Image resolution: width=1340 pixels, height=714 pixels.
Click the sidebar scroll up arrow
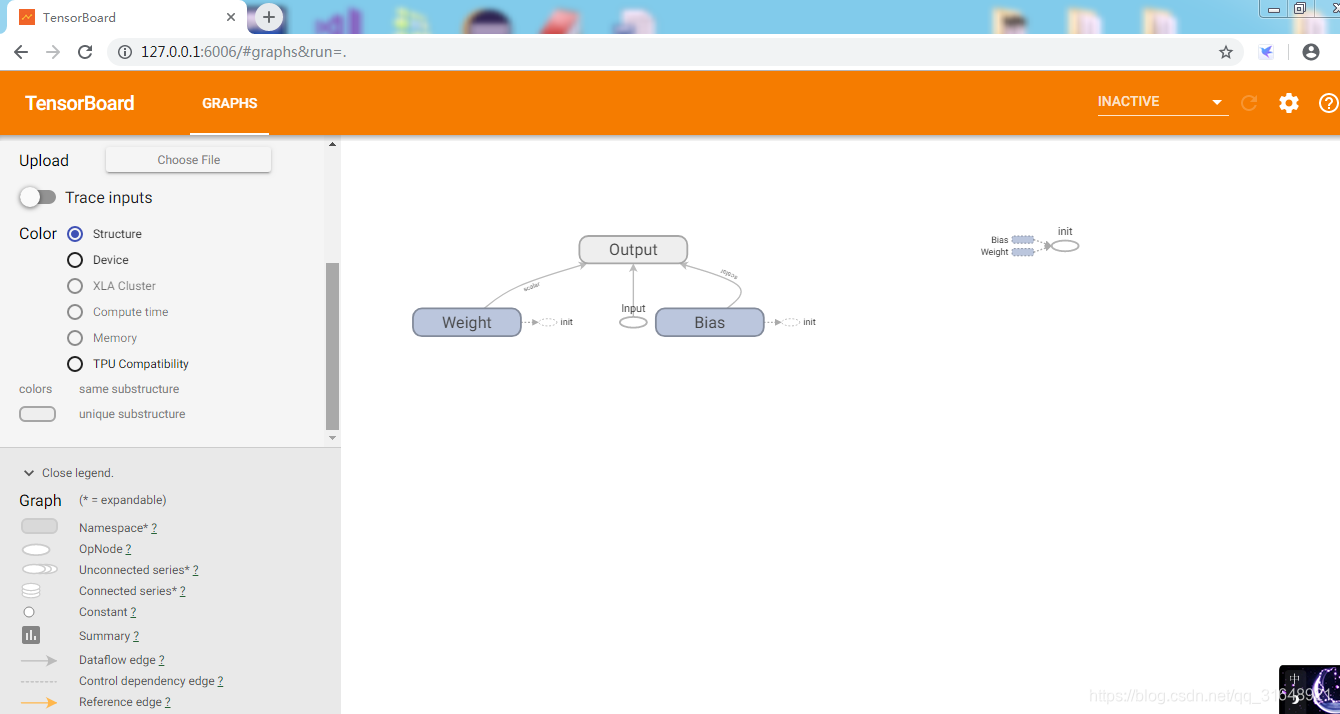point(333,144)
